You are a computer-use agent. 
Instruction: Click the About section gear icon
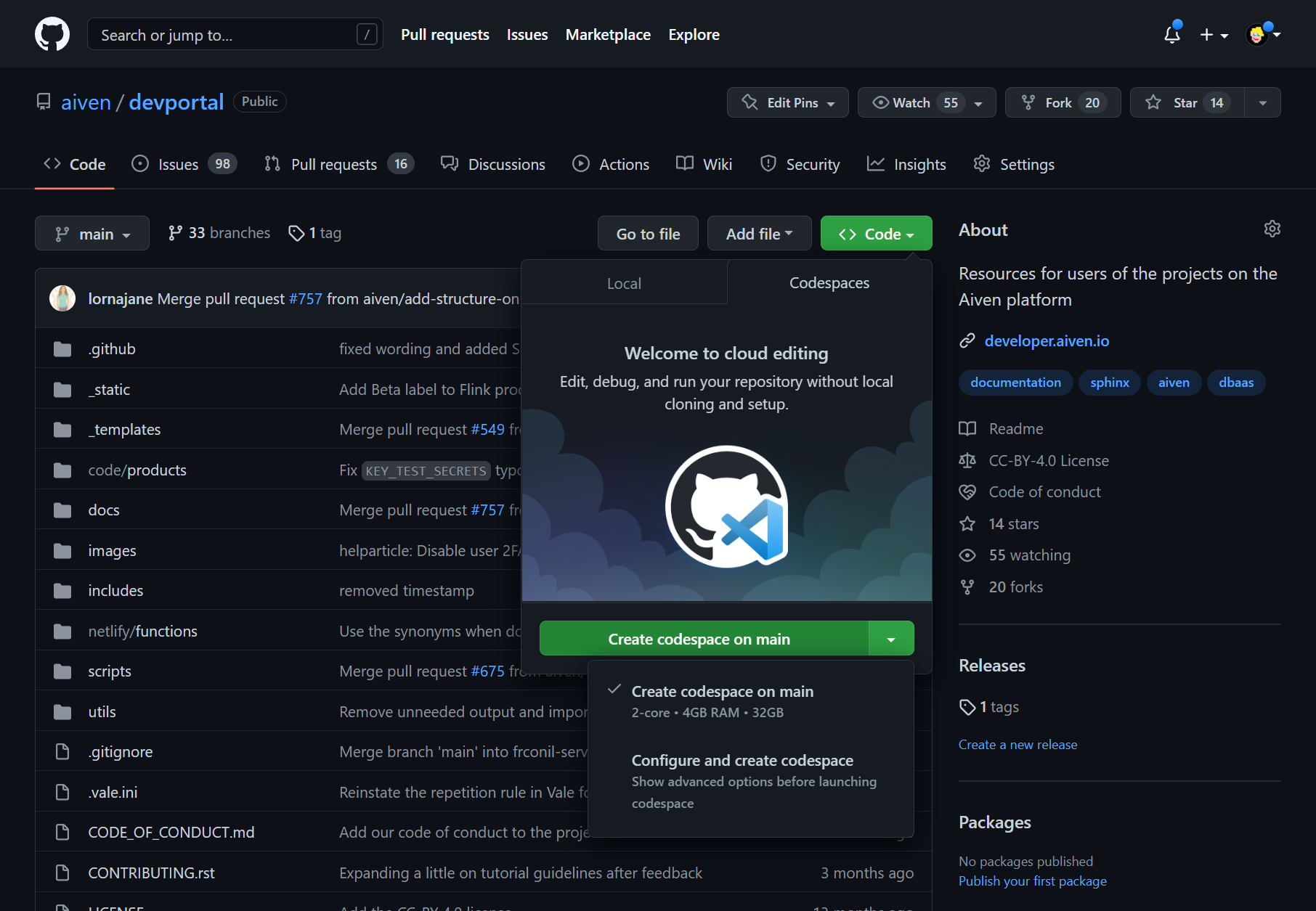[1272, 229]
